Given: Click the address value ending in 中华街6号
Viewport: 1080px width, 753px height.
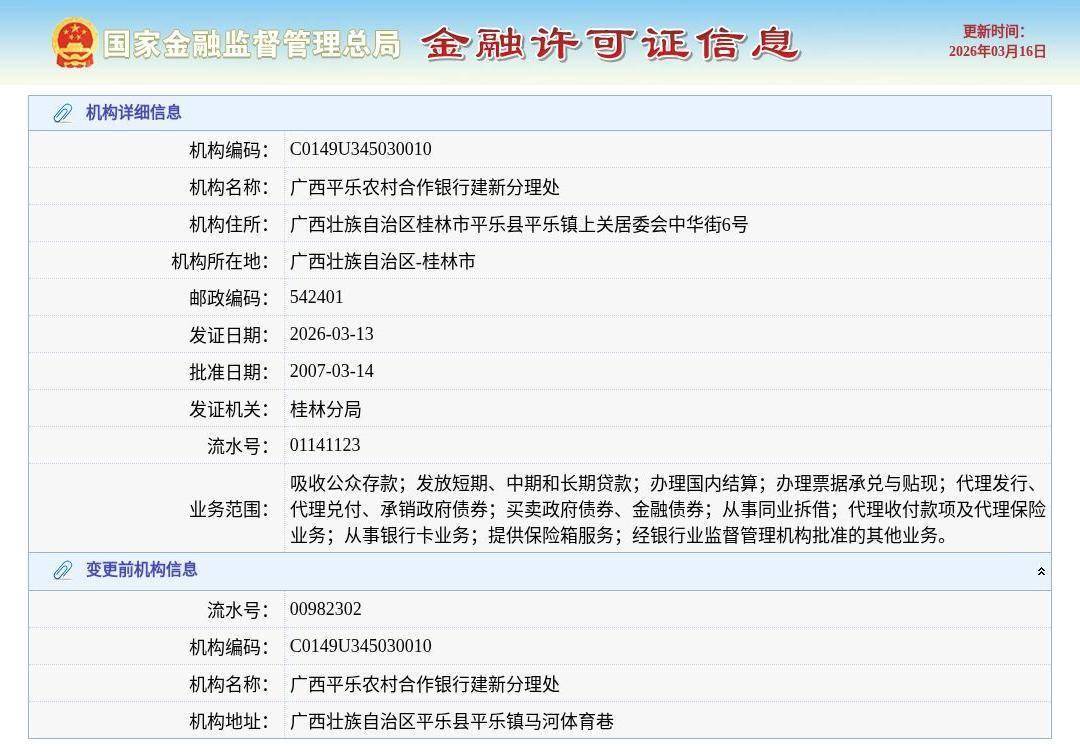Looking at the screenshot, I should point(518,225).
